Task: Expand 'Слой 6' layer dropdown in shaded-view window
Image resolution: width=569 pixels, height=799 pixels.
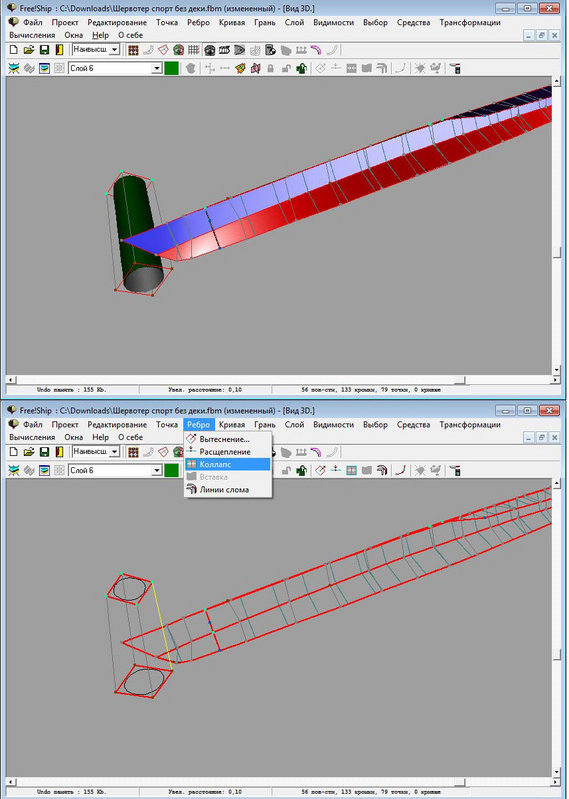Action: coord(157,68)
